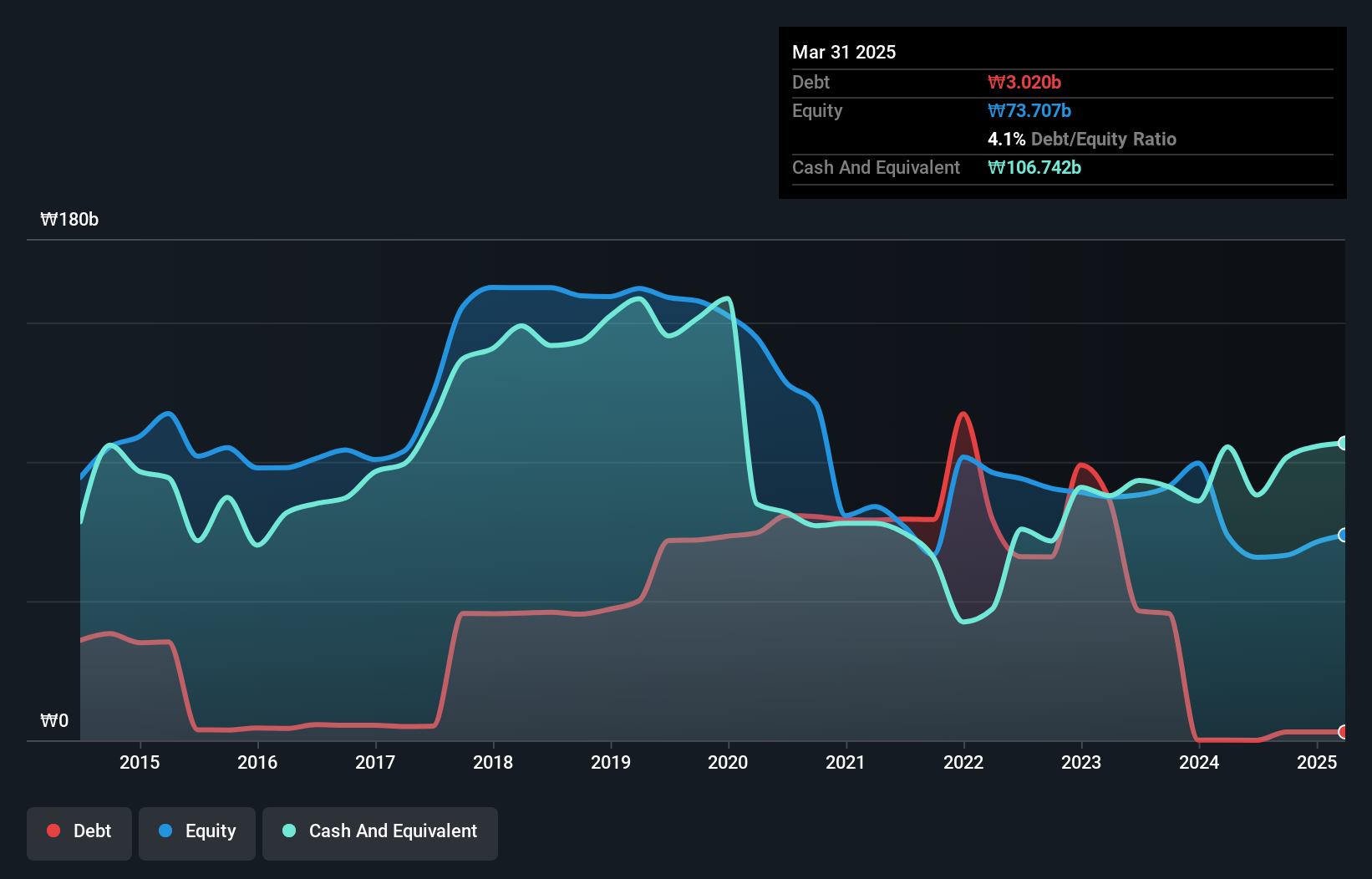Select the Cash endpoint marker at Mar 2025
The height and width of the screenshot is (879, 1372).
(x=1343, y=443)
